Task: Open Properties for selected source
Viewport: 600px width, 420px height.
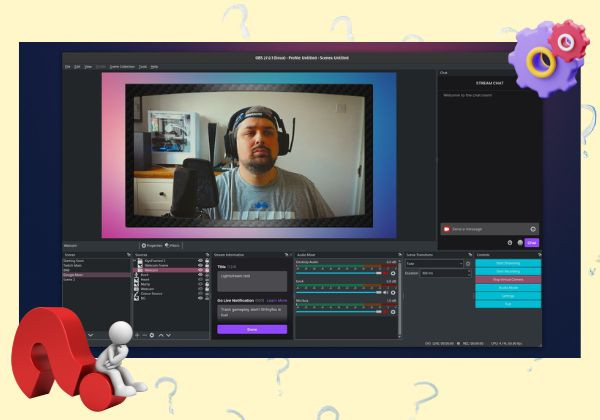Action: coord(152,246)
